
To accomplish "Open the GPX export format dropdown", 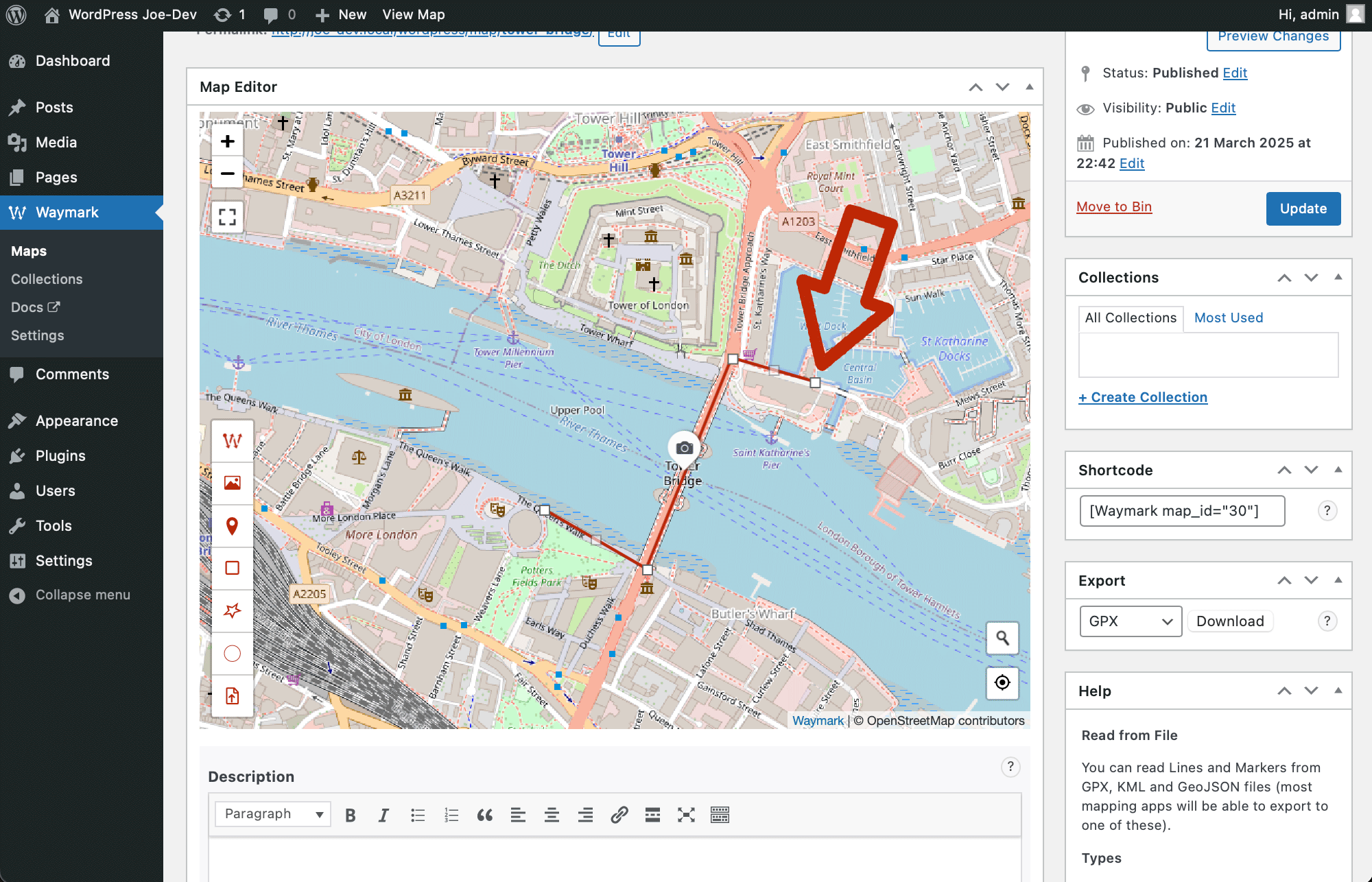I will tap(1130, 621).
